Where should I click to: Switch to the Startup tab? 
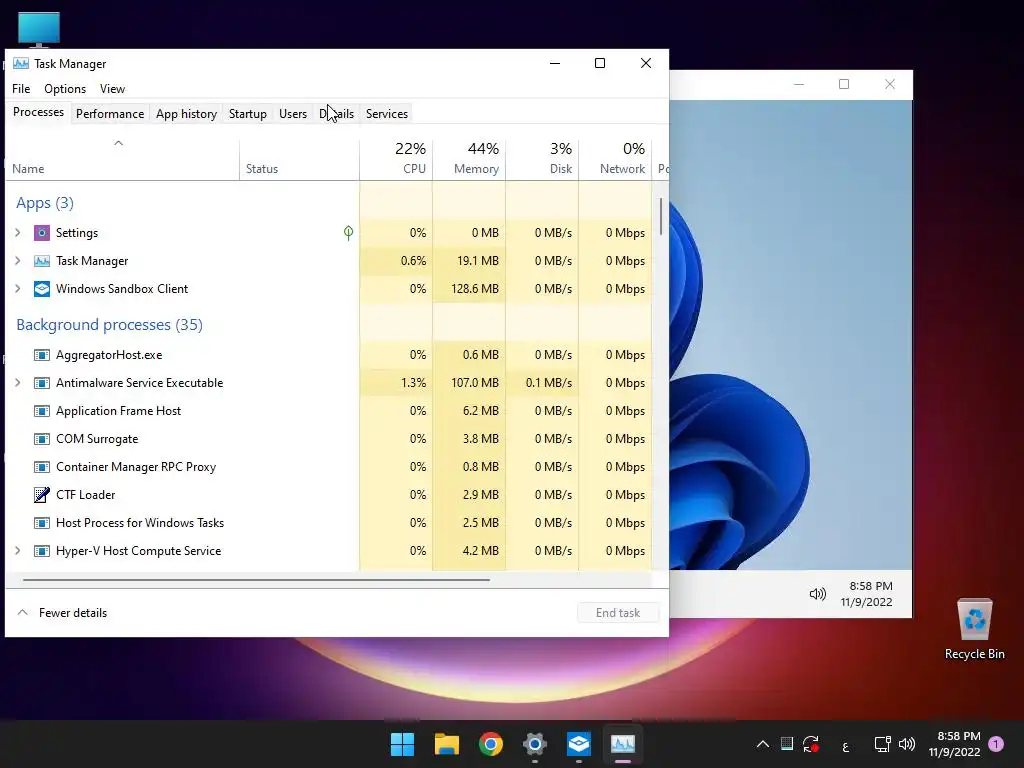[248, 114]
